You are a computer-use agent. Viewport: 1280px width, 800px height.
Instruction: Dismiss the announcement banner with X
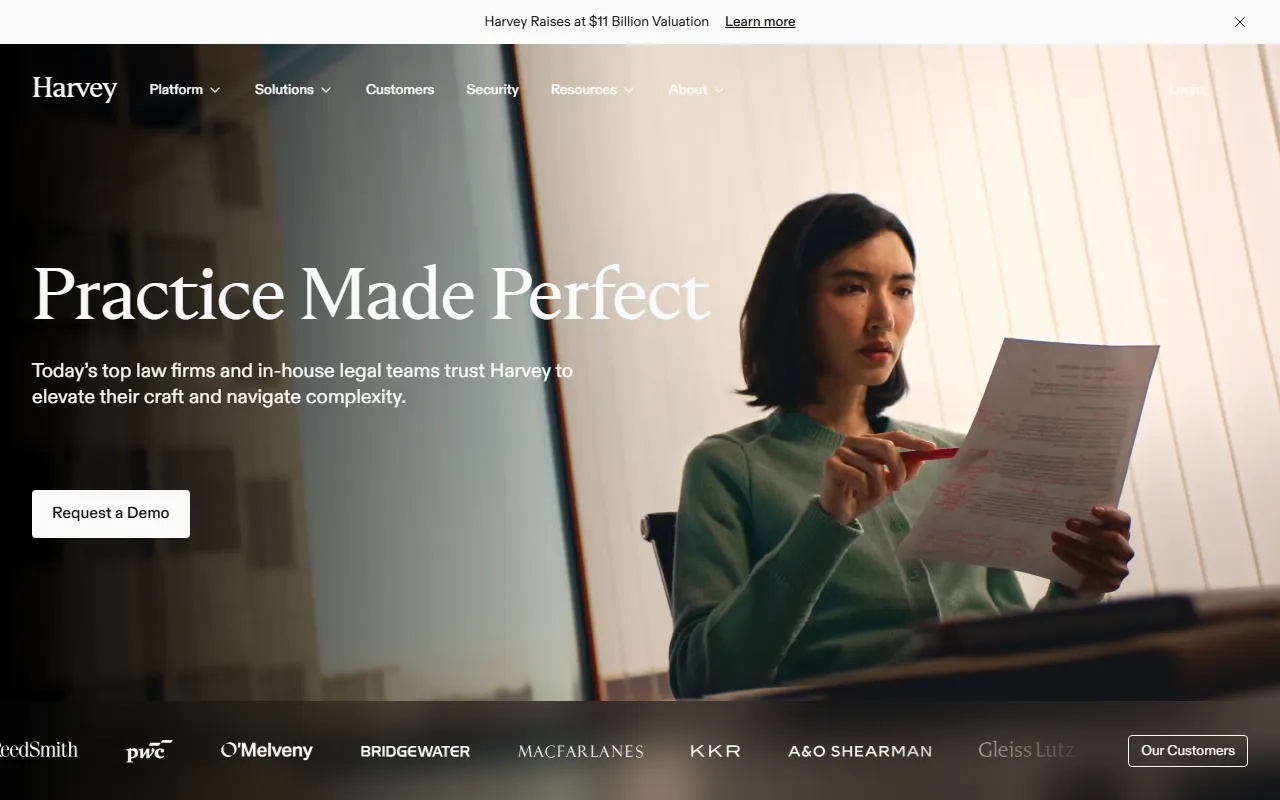pos(1240,22)
